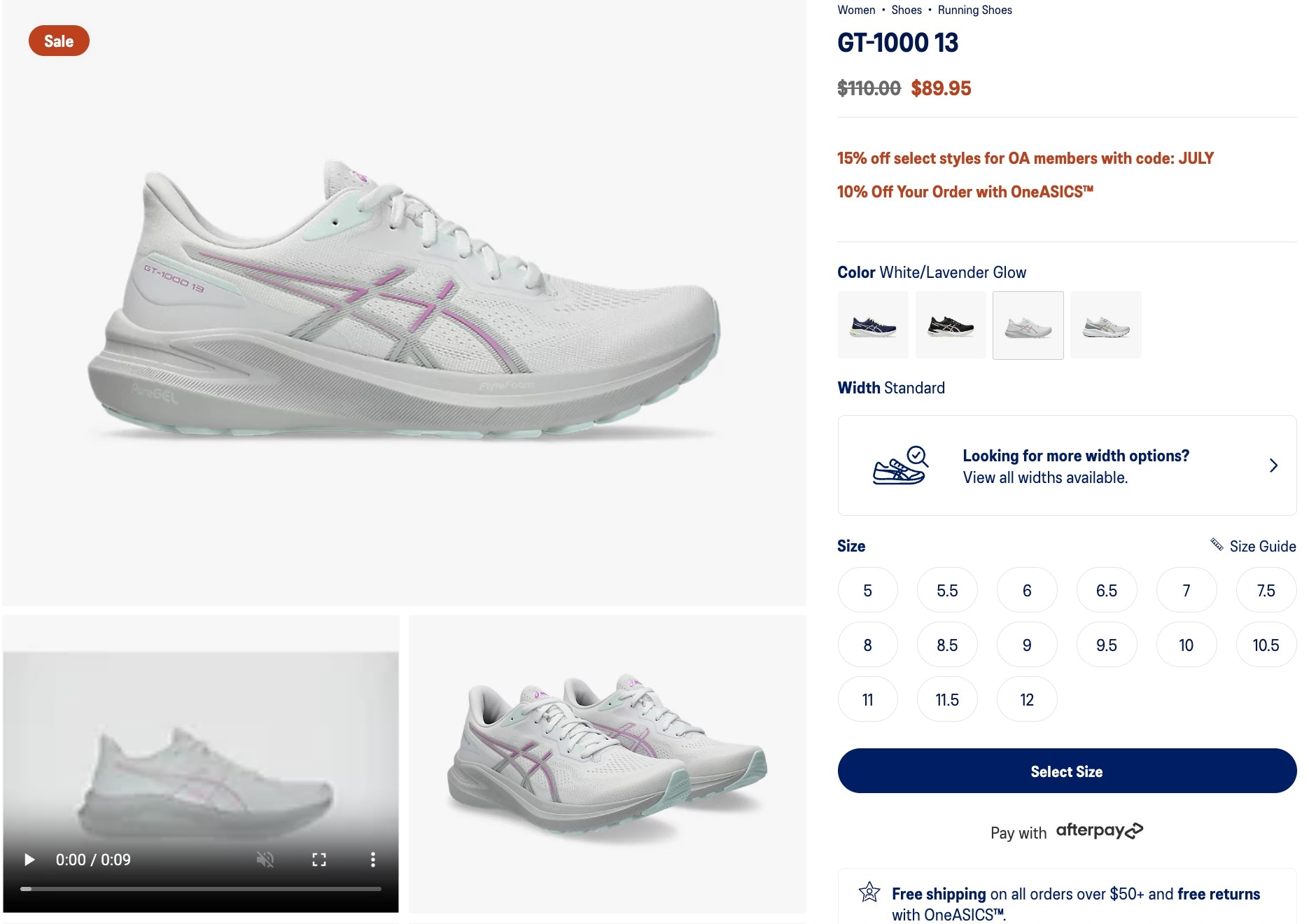Pick size 11.5

pos(947,700)
